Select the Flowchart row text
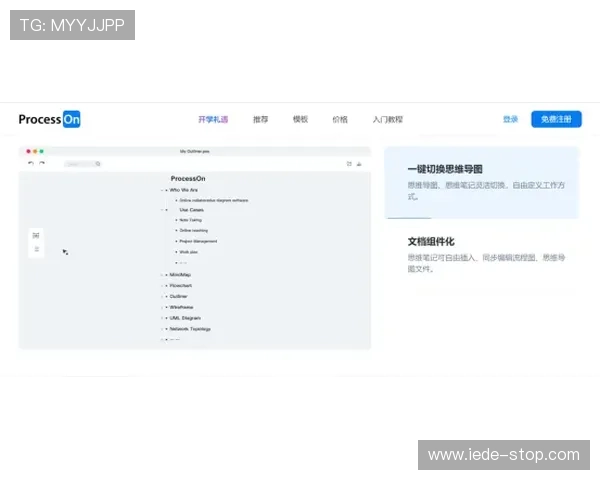This screenshot has width=600, height=480. (x=181, y=286)
